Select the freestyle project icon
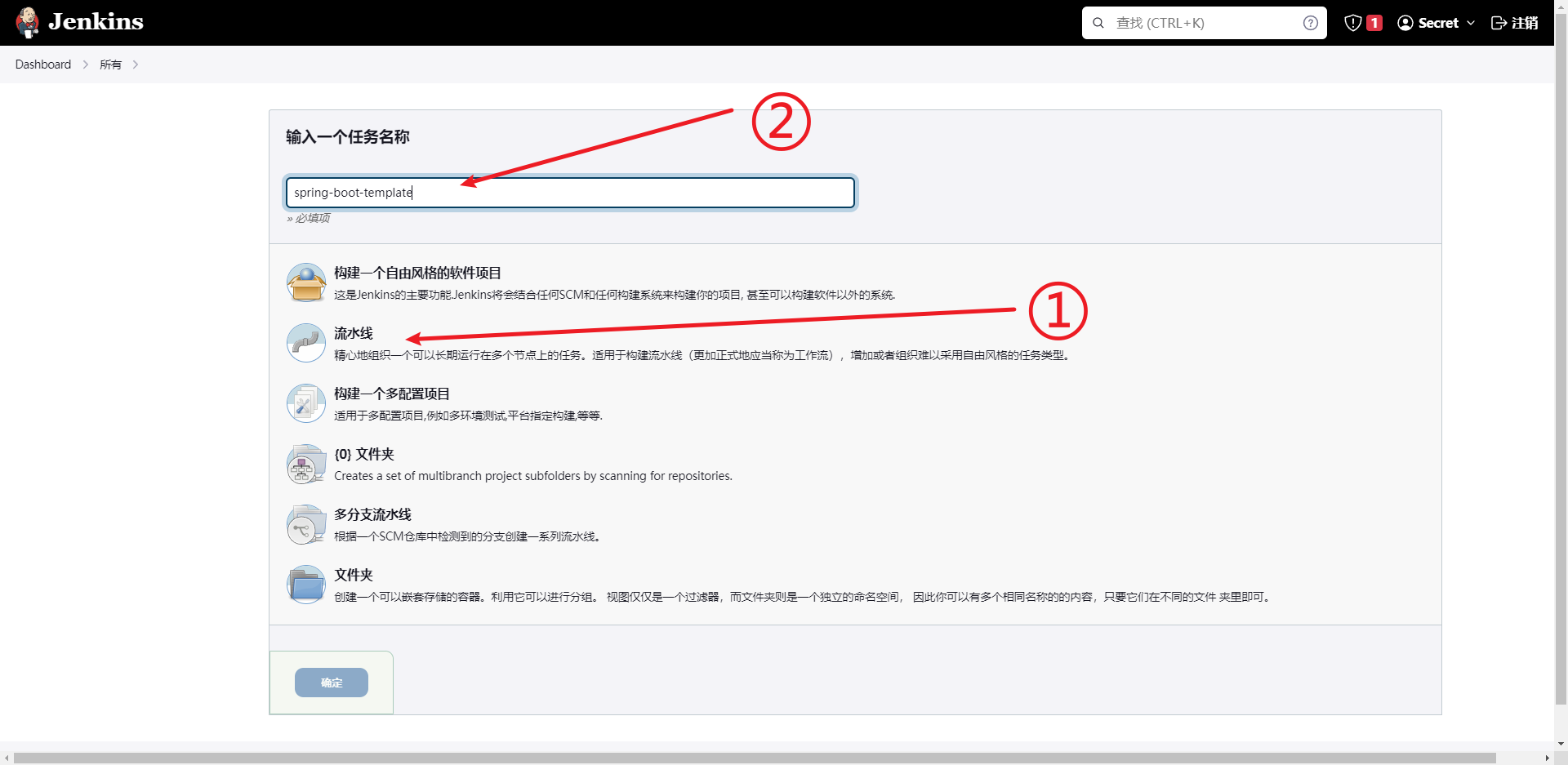This screenshot has height=765, width=1568. [x=306, y=282]
